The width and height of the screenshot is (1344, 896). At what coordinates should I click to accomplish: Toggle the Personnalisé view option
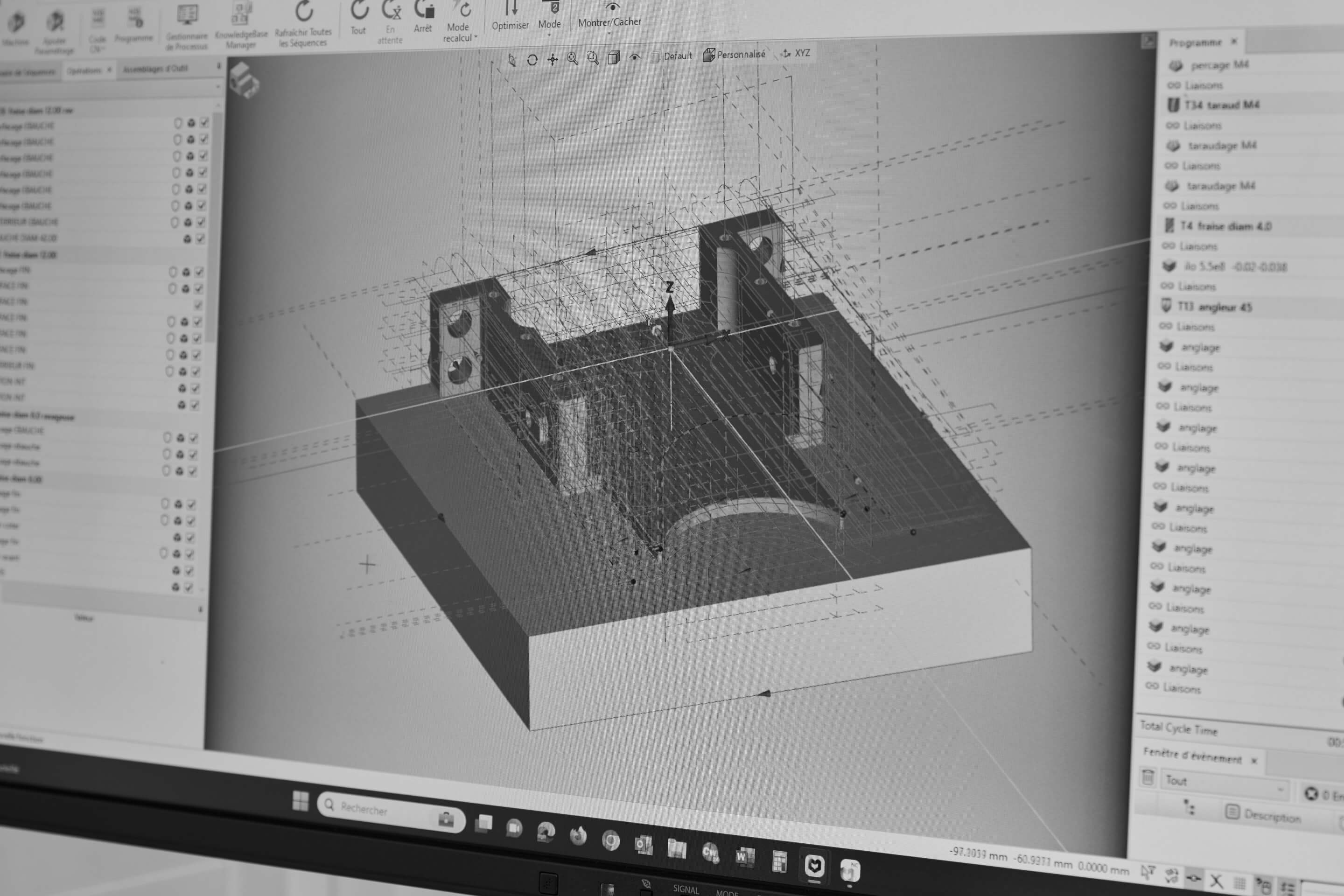click(734, 55)
